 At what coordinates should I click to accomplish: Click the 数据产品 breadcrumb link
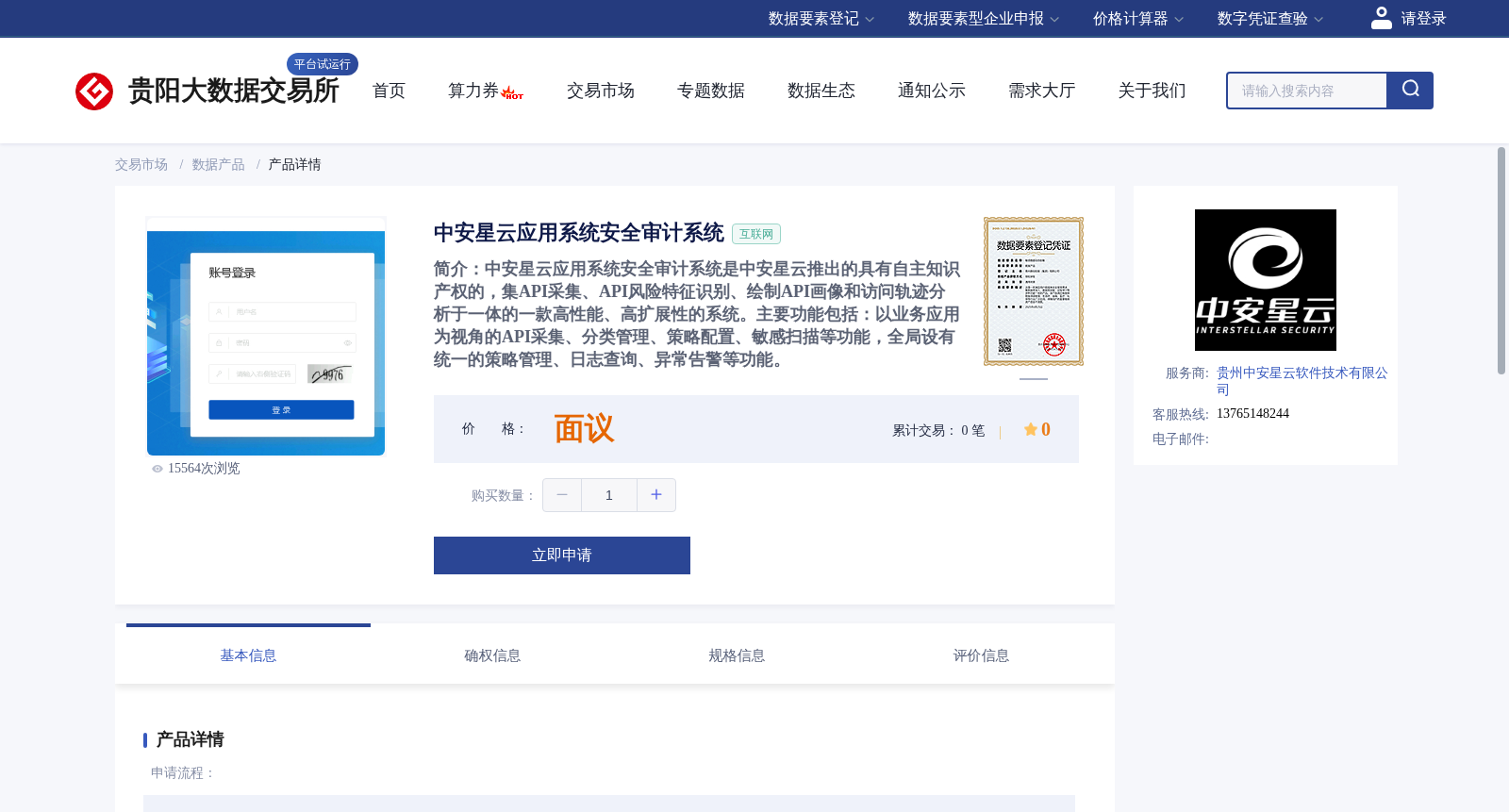(219, 165)
